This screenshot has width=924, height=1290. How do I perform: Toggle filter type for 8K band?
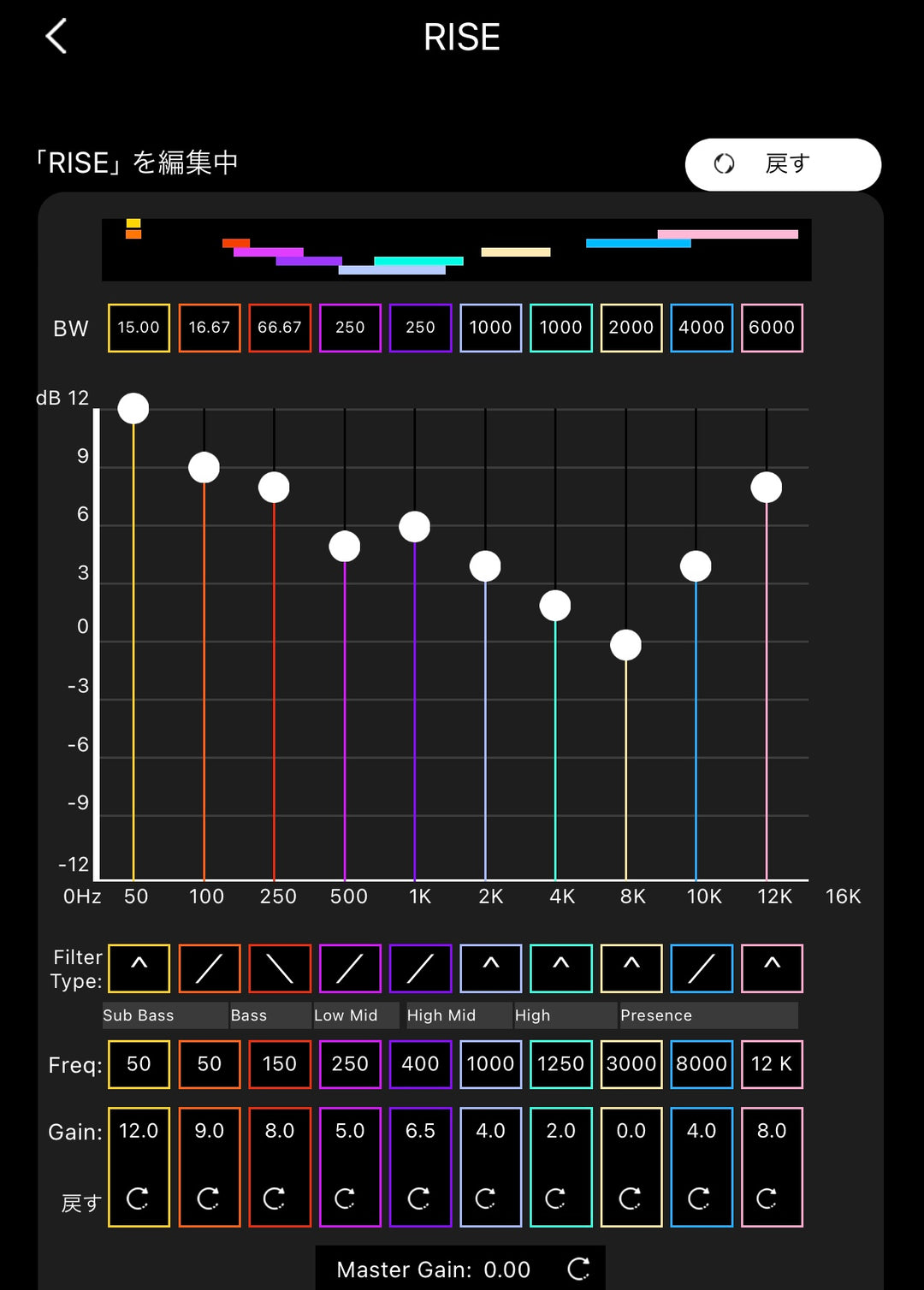point(631,967)
